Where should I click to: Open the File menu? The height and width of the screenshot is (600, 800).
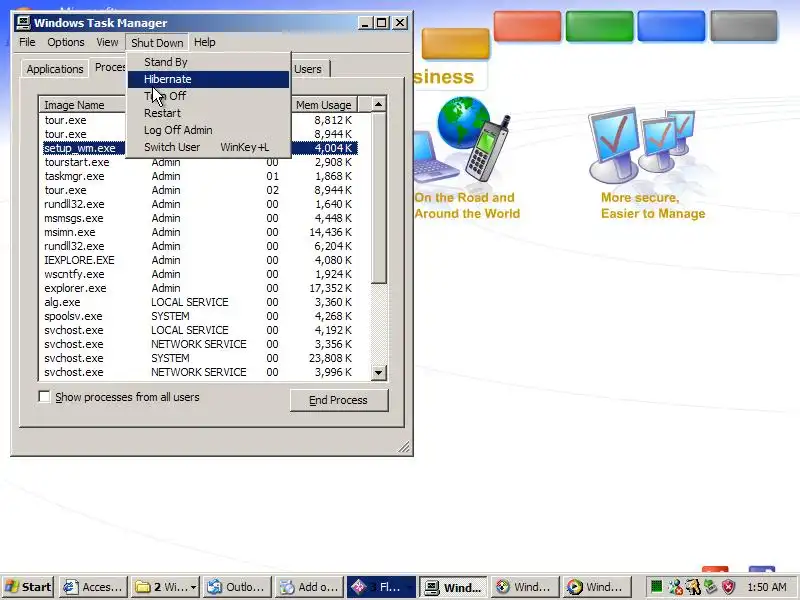point(28,42)
